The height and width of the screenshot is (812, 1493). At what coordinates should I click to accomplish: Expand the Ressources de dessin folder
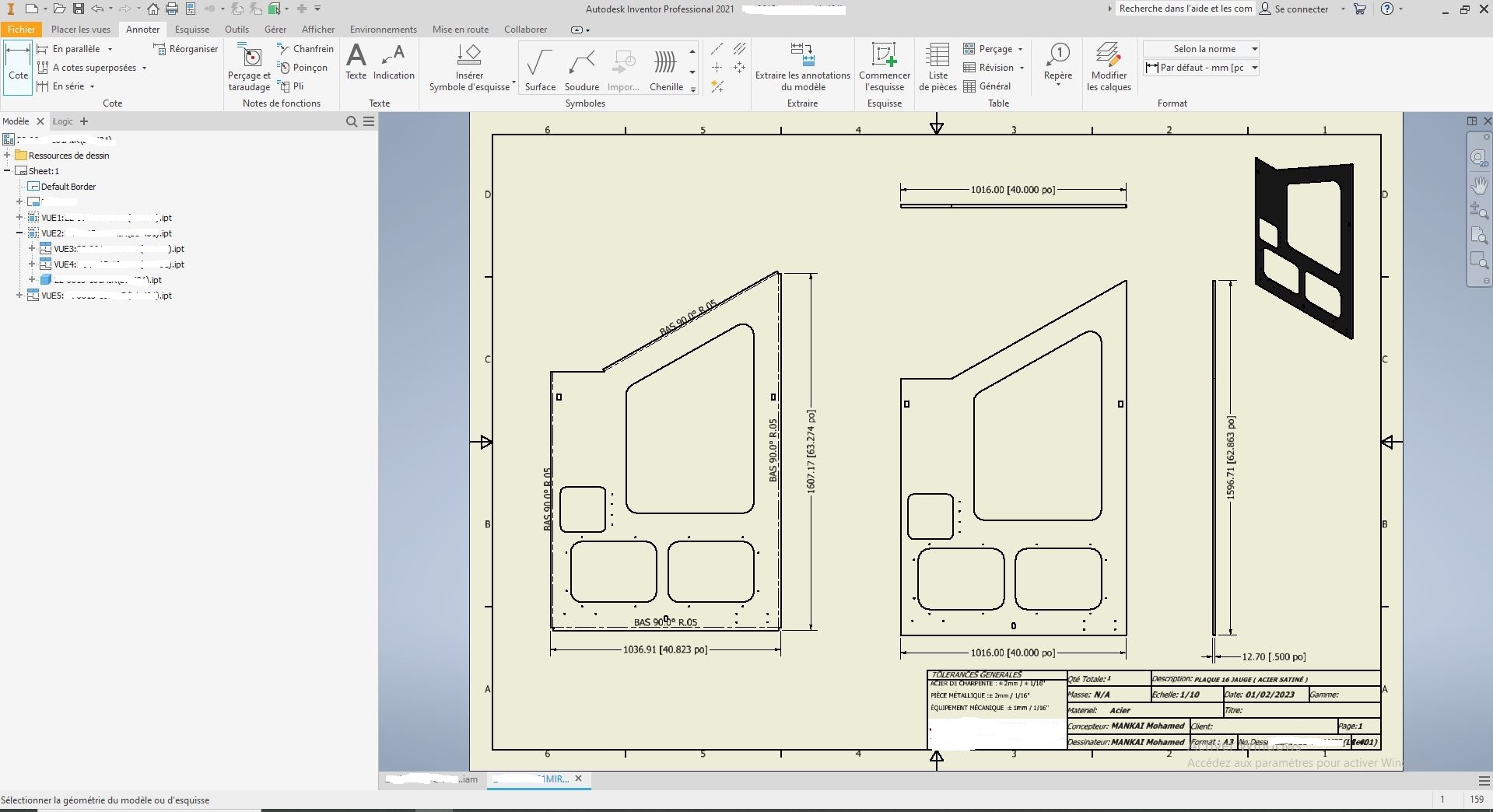pos(7,155)
